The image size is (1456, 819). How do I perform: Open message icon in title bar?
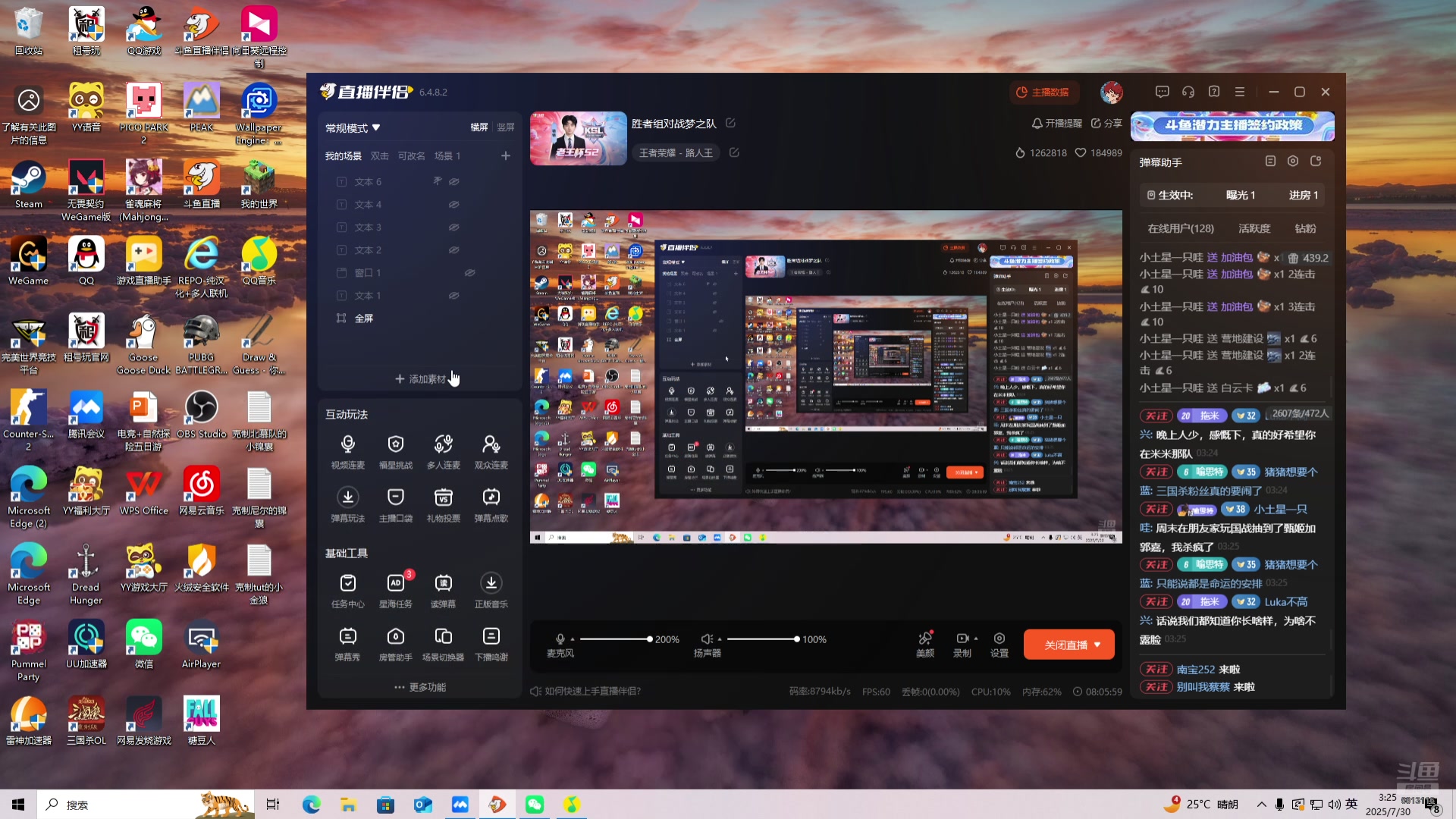pos(1162,92)
